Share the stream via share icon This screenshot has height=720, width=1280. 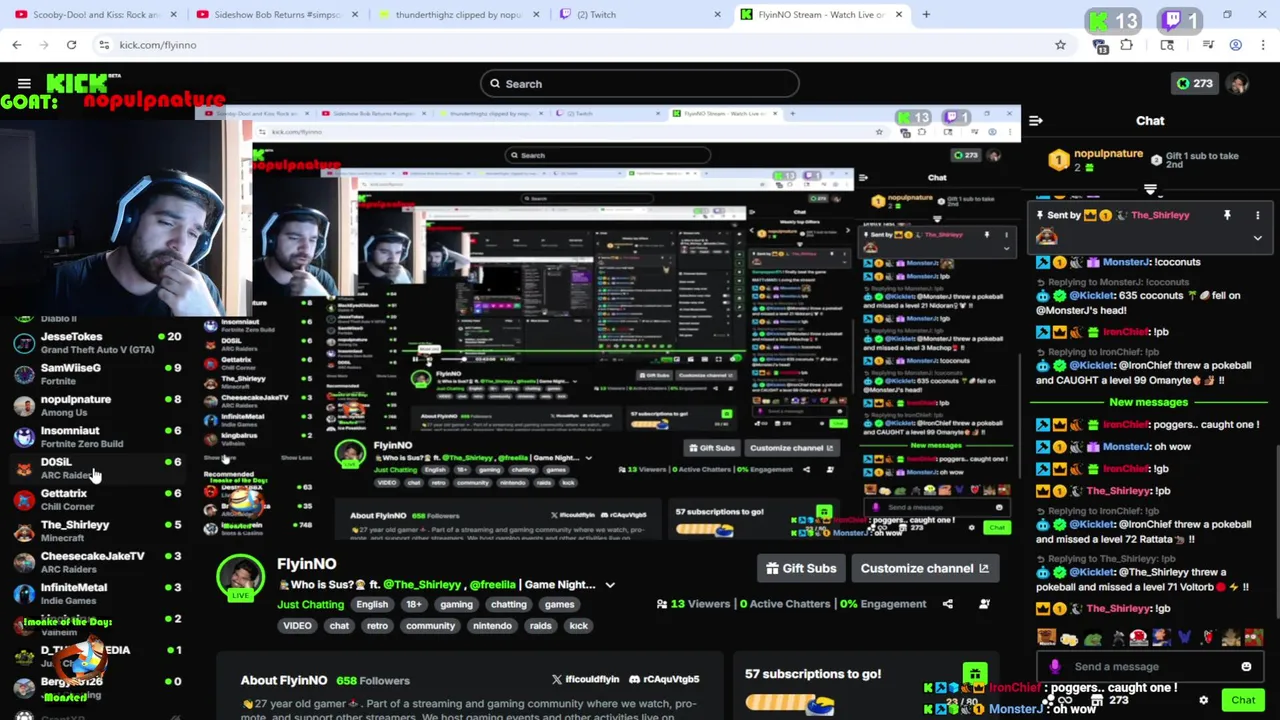[948, 604]
